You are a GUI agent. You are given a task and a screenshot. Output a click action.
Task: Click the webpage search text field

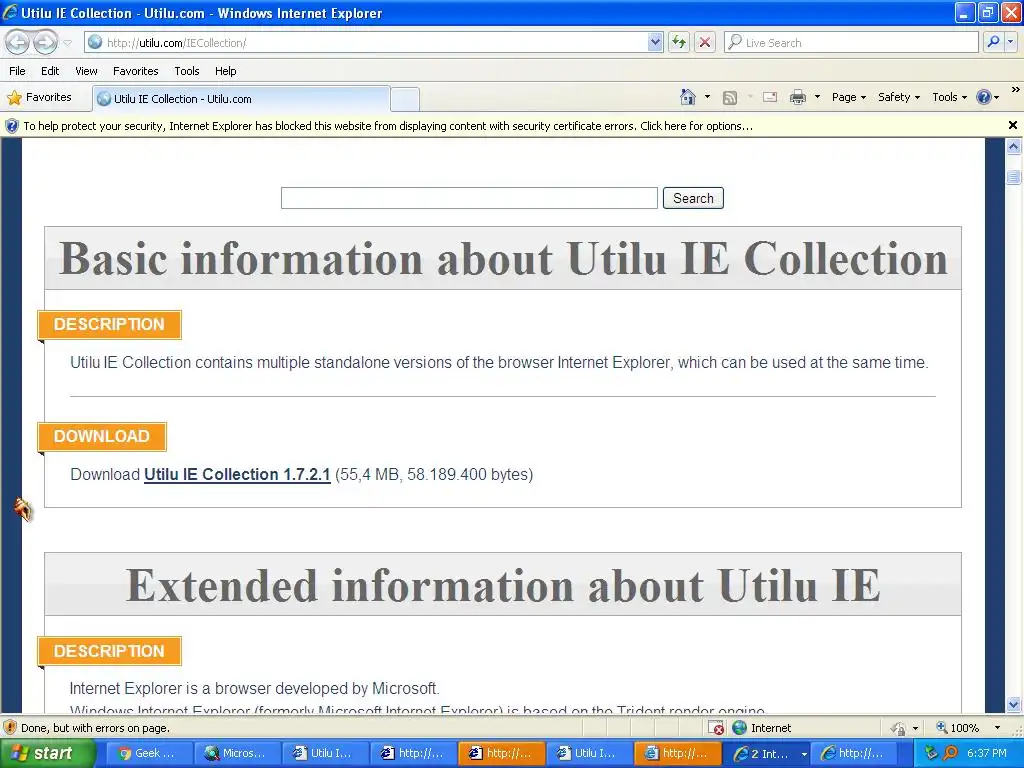point(469,198)
